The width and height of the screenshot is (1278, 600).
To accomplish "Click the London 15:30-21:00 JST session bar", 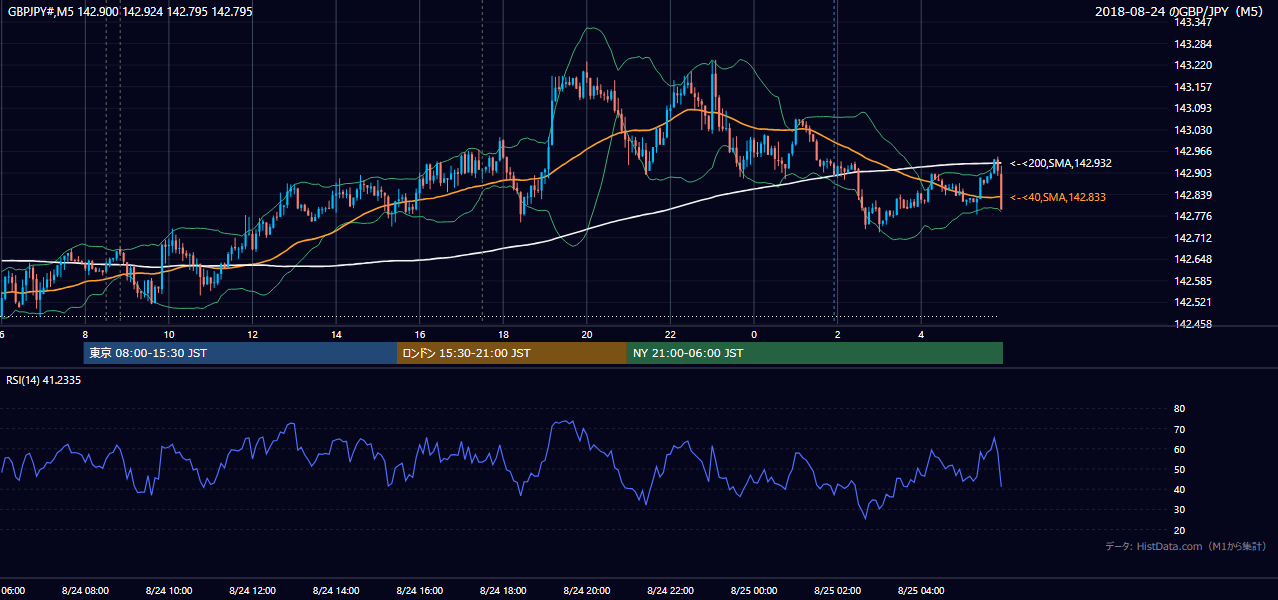I will [x=512, y=353].
